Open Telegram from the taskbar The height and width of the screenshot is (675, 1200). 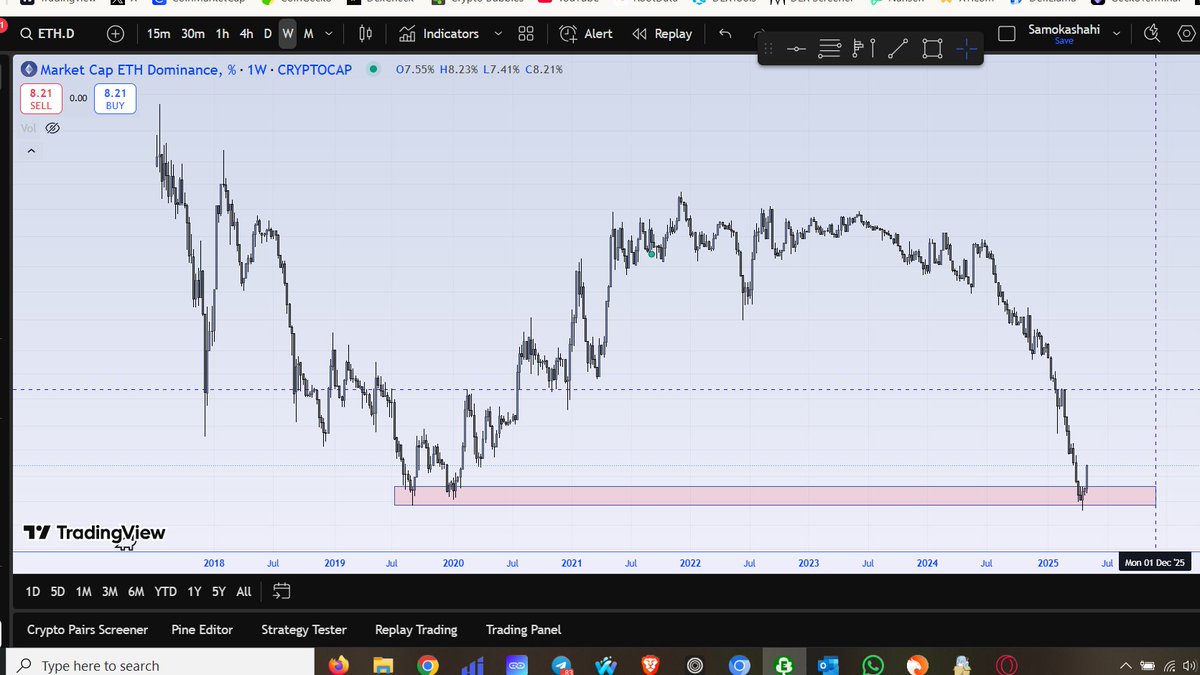pos(561,665)
